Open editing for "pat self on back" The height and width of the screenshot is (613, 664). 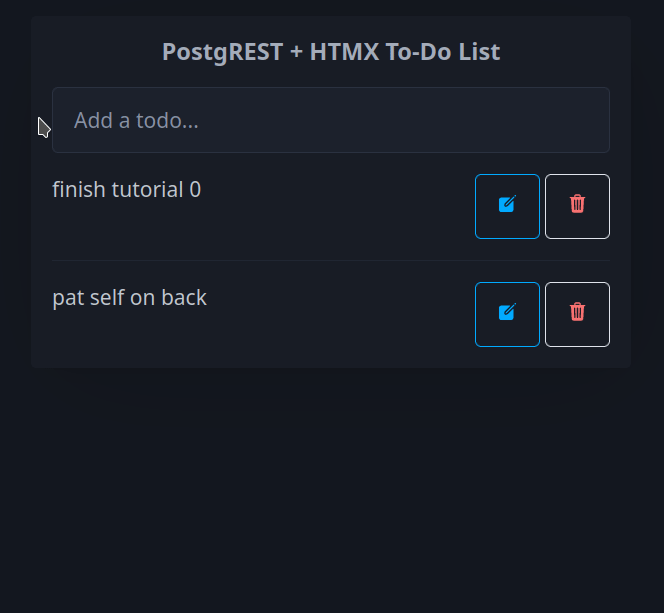coord(507,314)
